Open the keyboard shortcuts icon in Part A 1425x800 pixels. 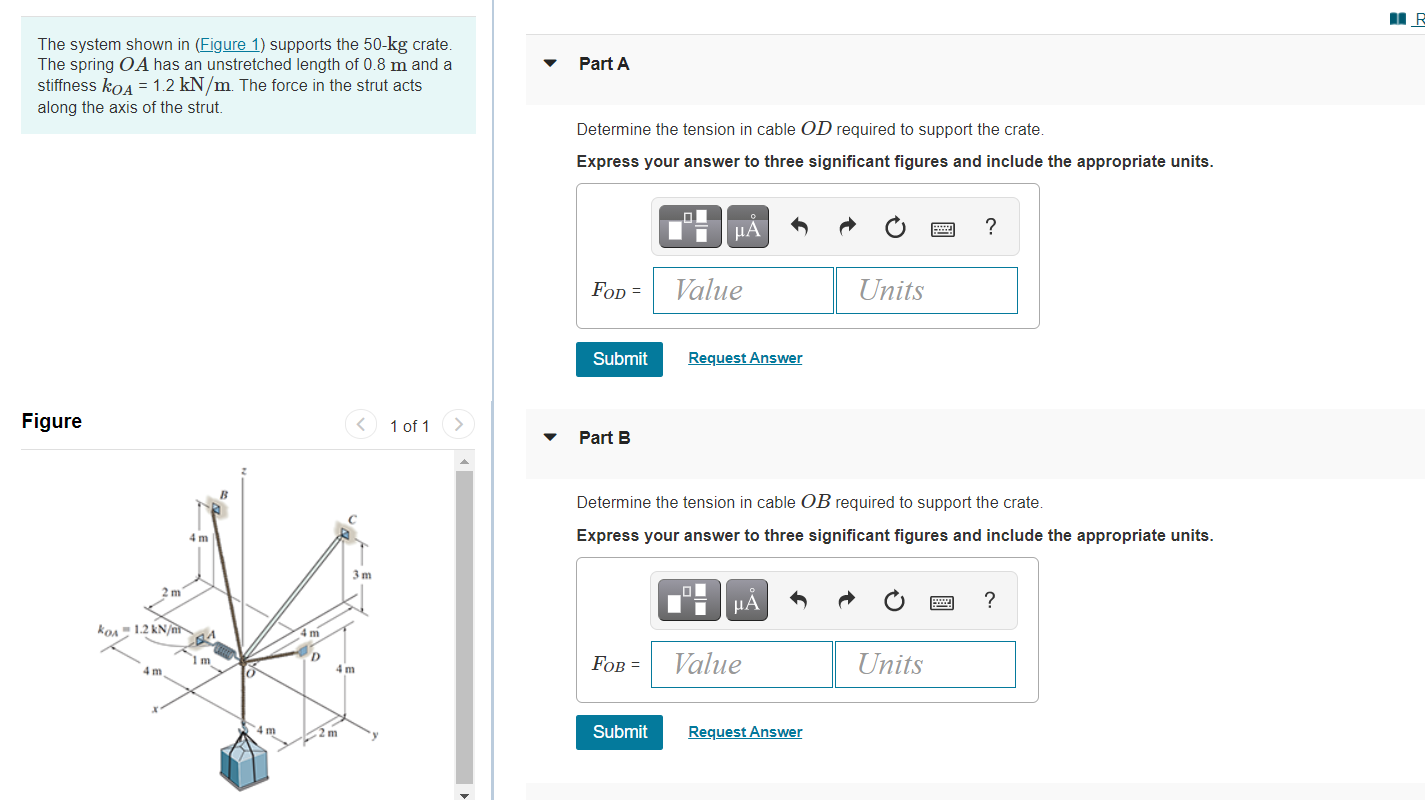pos(941,226)
